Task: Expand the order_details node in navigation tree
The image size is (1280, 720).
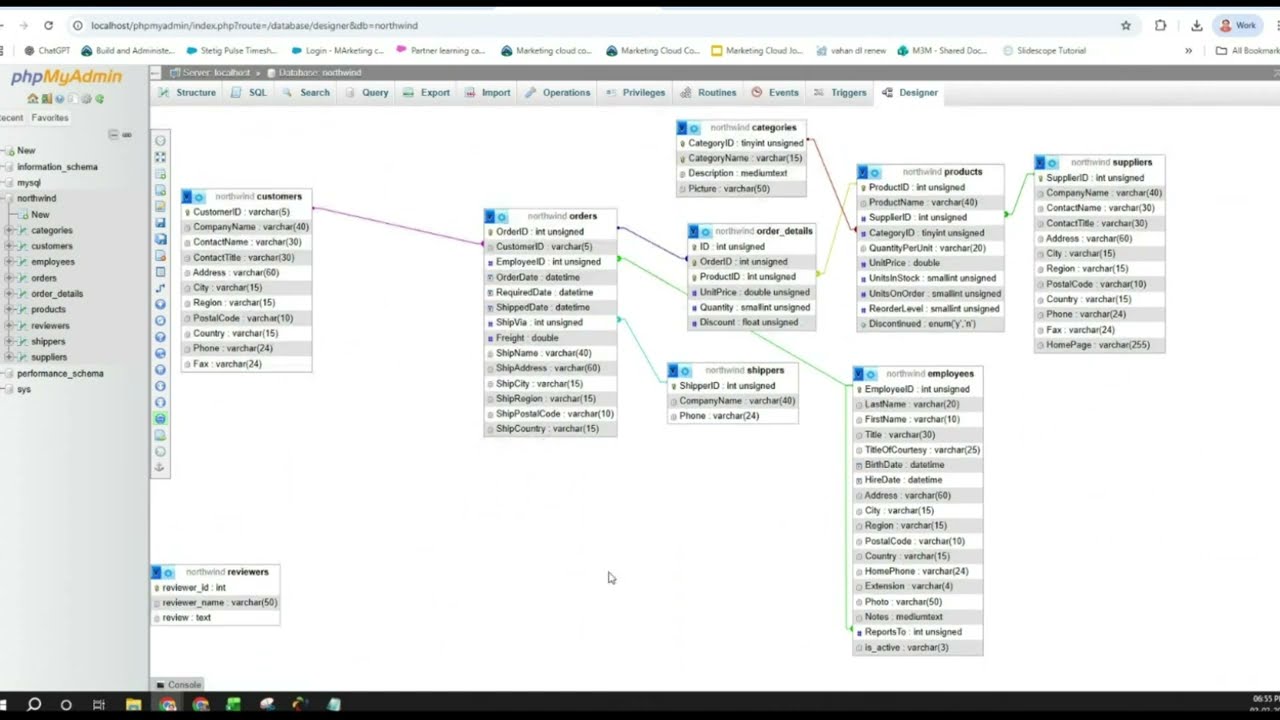Action: (x=9, y=294)
